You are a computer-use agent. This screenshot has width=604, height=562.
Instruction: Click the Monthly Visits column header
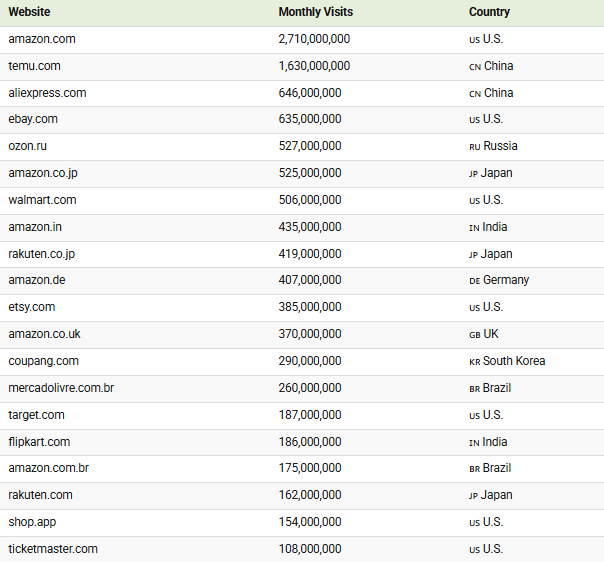click(315, 12)
